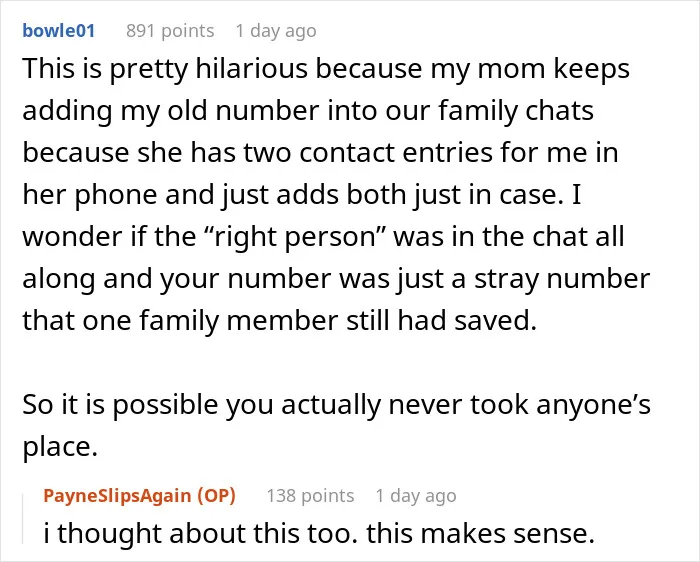Screen dimensions: 700x562
Task: Click the 'This is pretty hilarious' first line
Action: pyautogui.click(x=326, y=69)
